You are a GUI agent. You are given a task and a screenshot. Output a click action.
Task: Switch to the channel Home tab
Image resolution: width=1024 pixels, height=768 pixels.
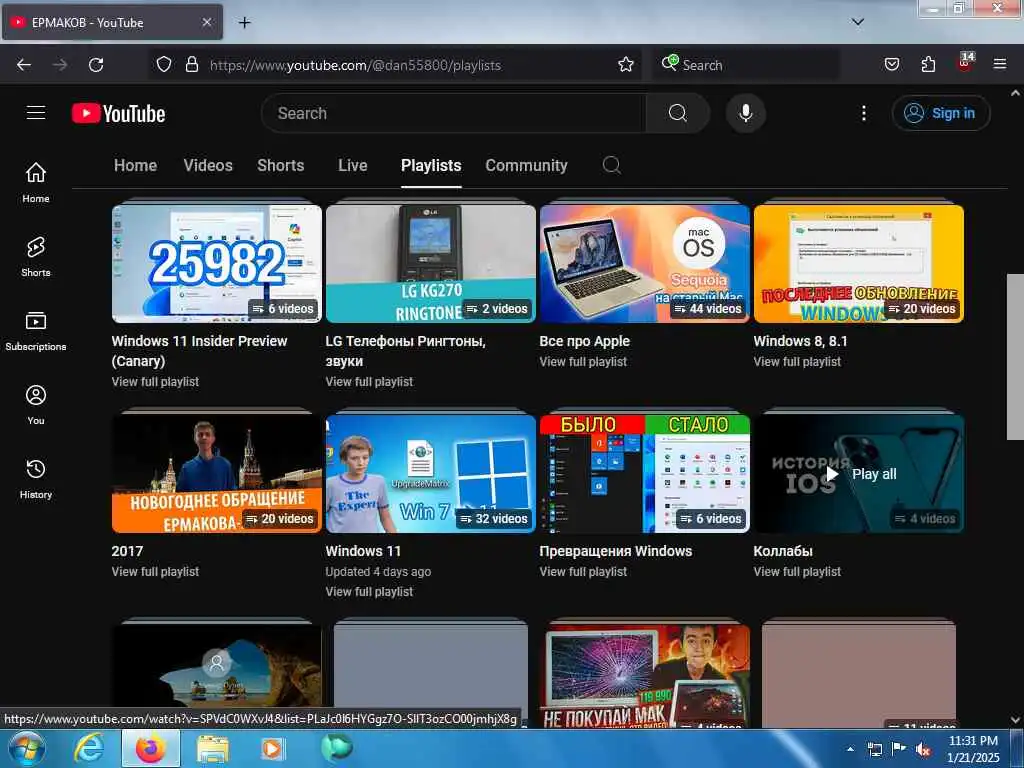click(x=135, y=165)
